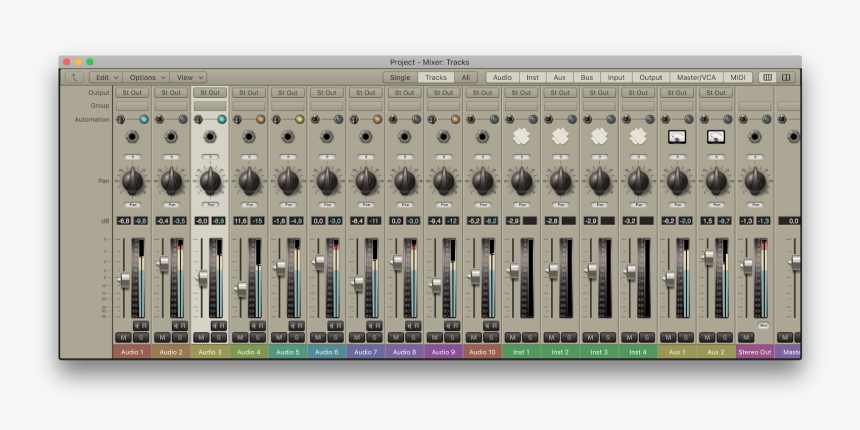Record-enable the Audio 8 channel

417,326
